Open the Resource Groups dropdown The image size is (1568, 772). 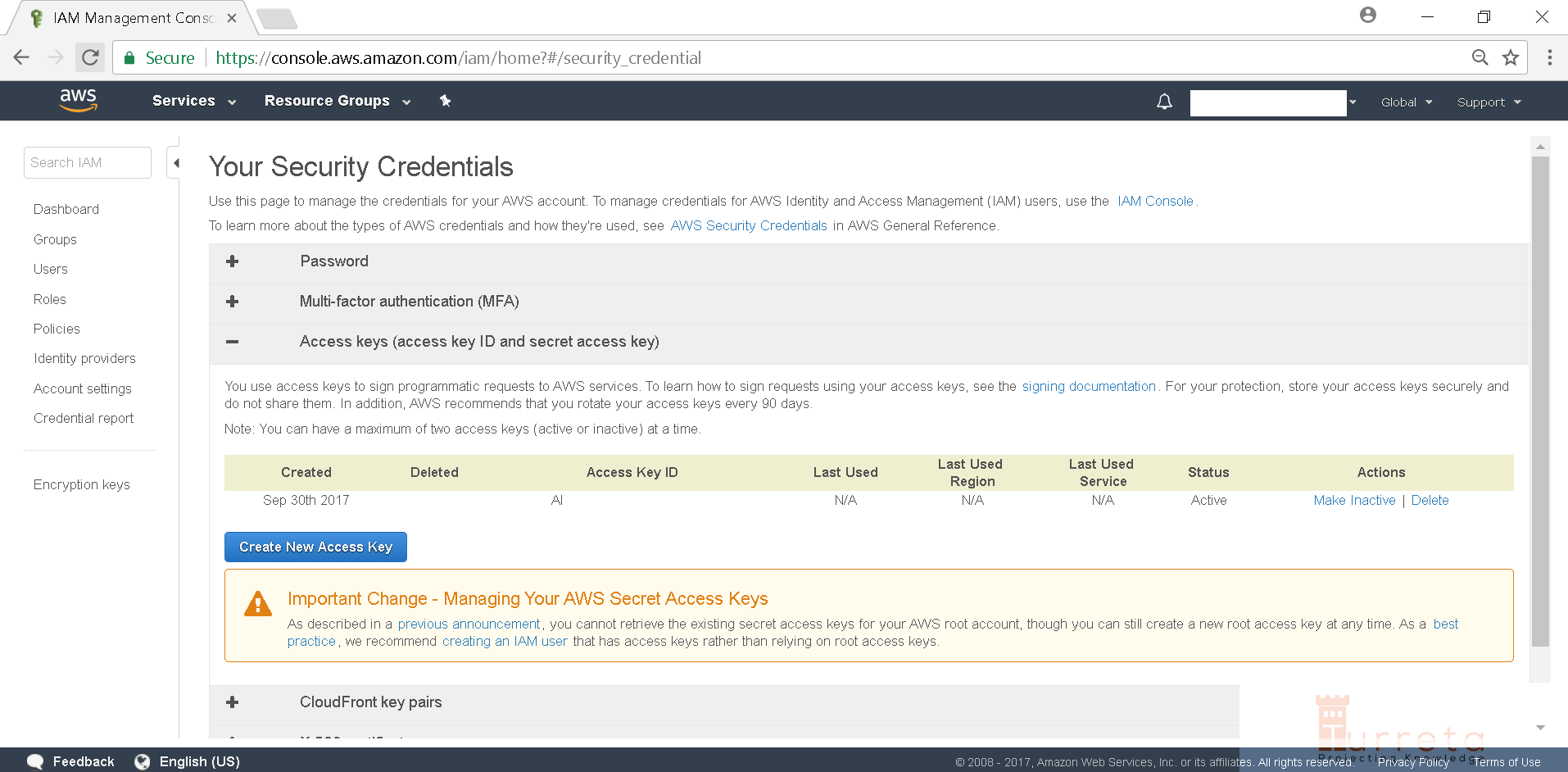coord(338,101)
